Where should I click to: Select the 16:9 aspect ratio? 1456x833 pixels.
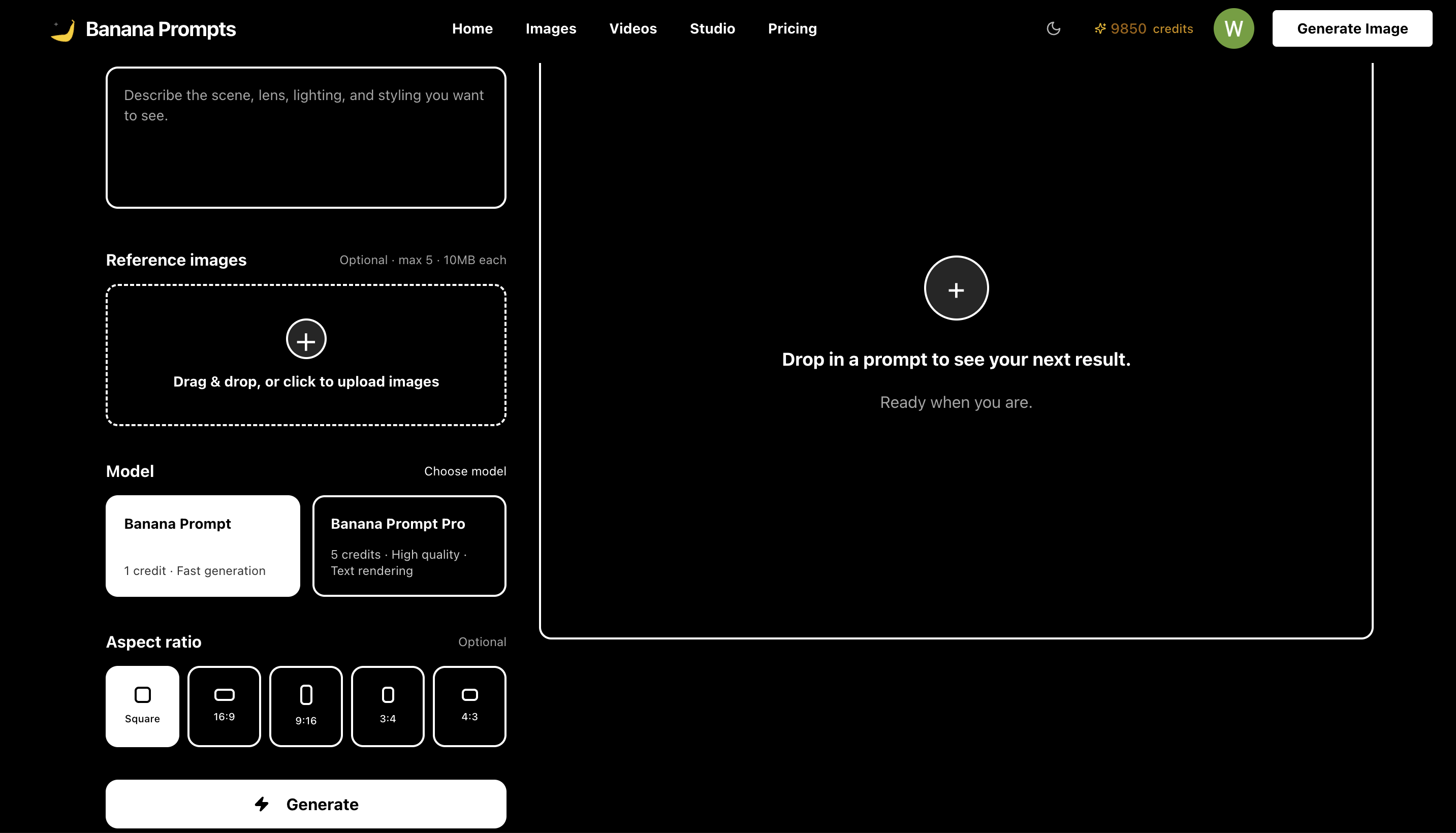[x=224, y=706]
